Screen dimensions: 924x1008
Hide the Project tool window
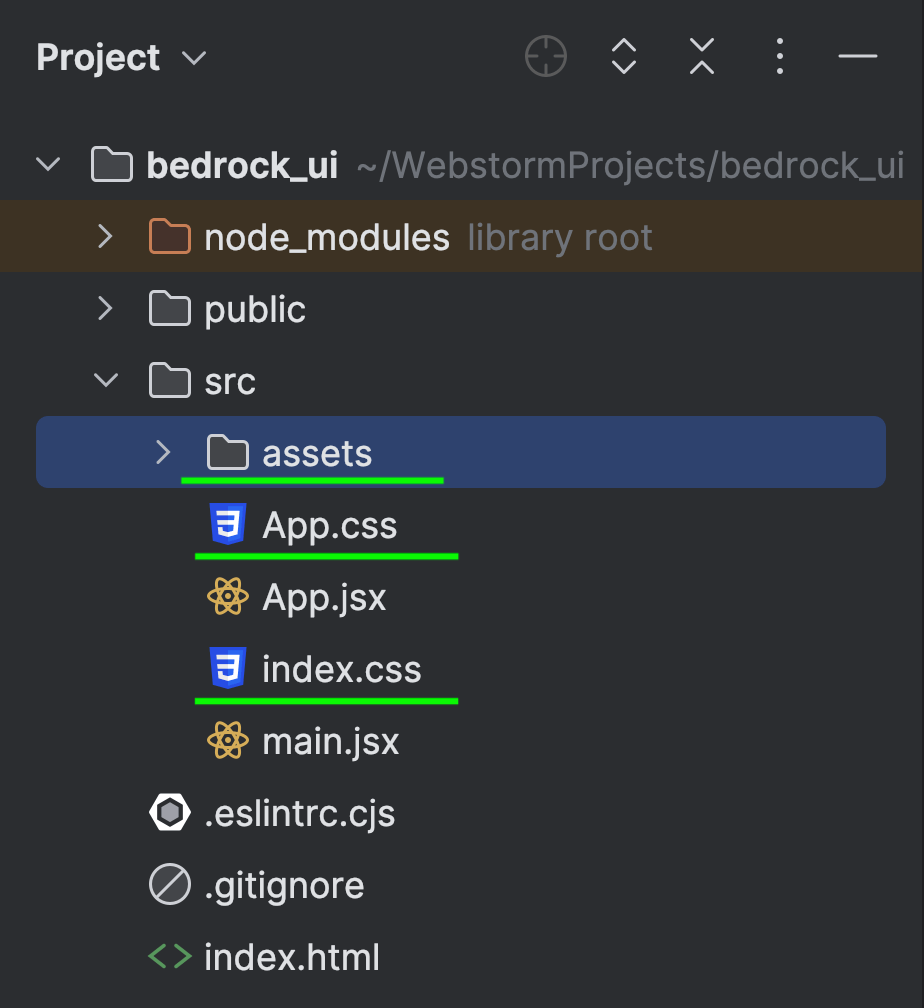pyautogui.click(x=857, y=57)
